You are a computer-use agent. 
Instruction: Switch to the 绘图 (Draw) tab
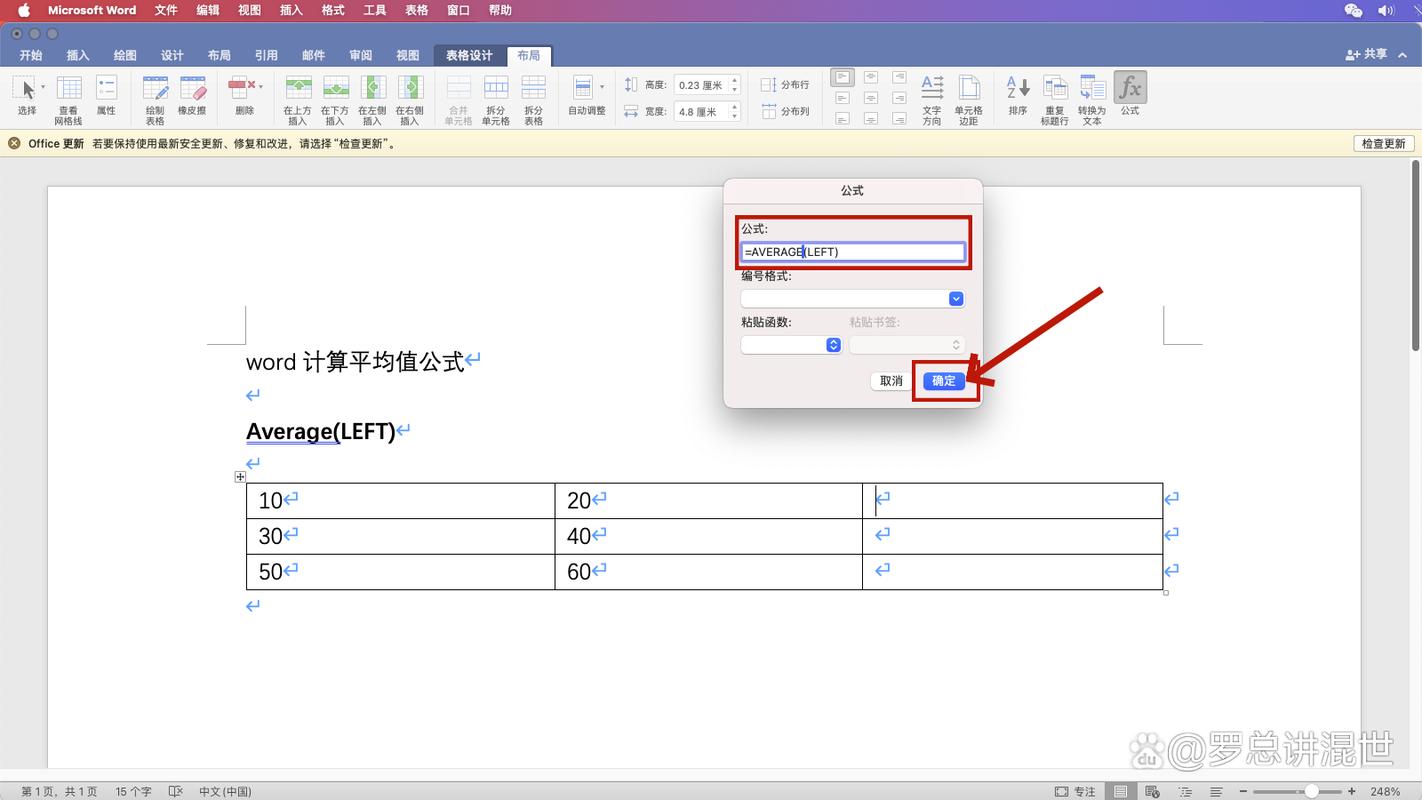tap(125, 56)
